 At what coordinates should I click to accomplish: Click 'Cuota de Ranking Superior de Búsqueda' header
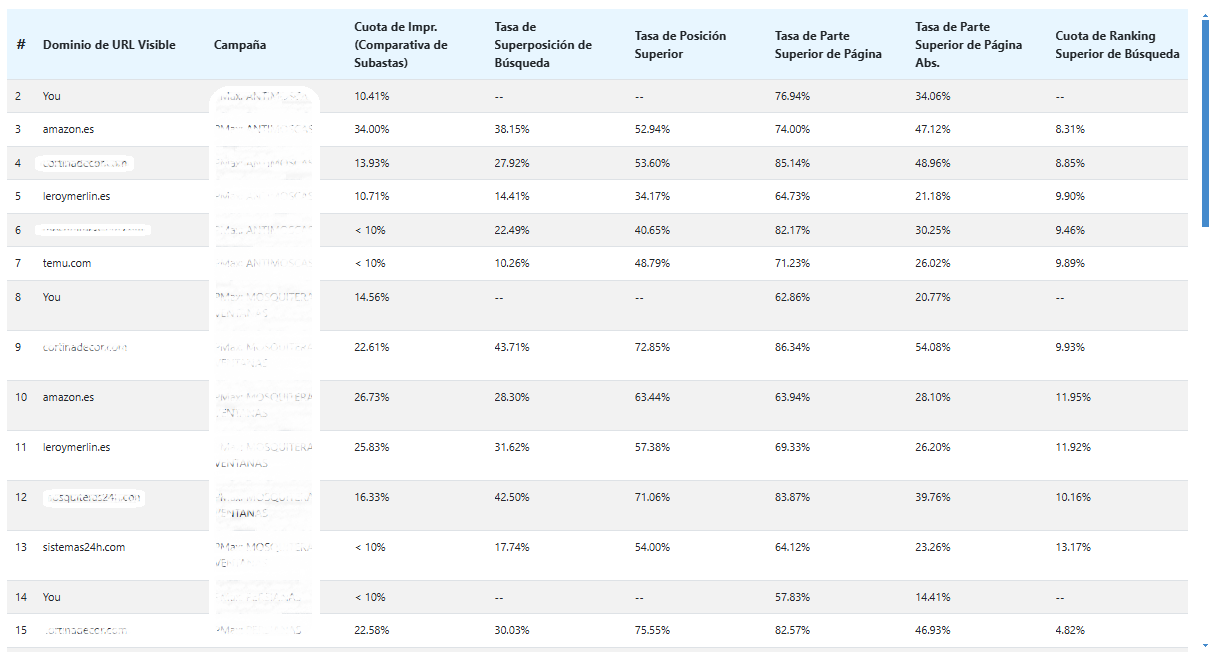coord(1117,45)
